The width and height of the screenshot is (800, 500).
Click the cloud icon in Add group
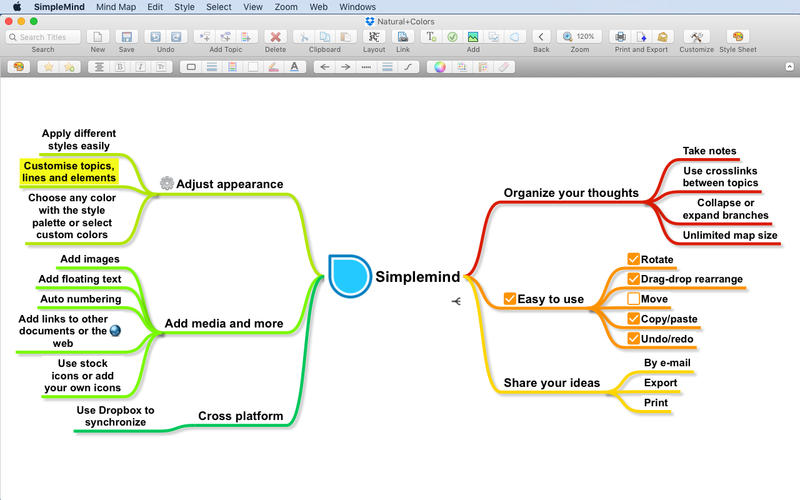(515, 37)
